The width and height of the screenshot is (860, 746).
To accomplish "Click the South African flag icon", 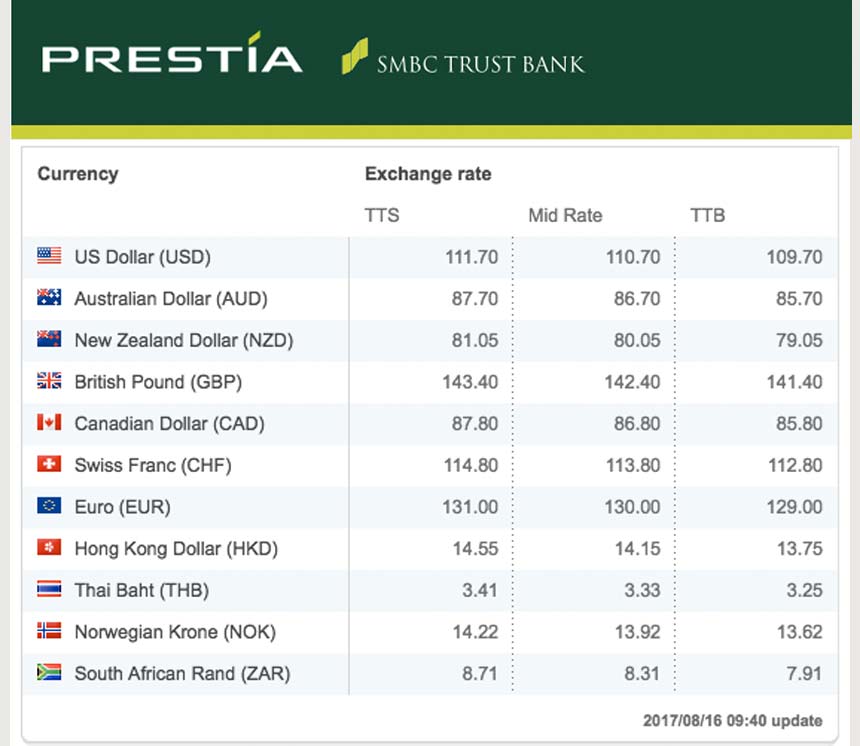I will point(49,673).
